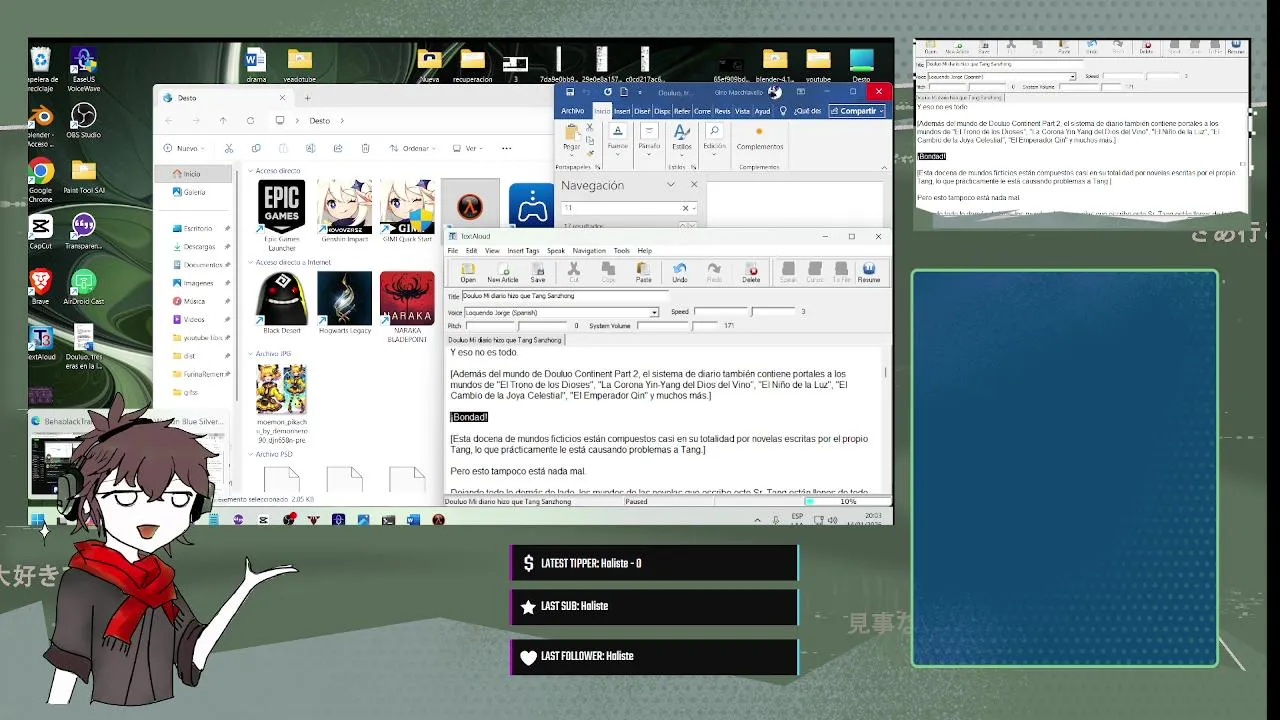
Task: Select Descargas in File Explorer sidebar
Action: (199, 247)
